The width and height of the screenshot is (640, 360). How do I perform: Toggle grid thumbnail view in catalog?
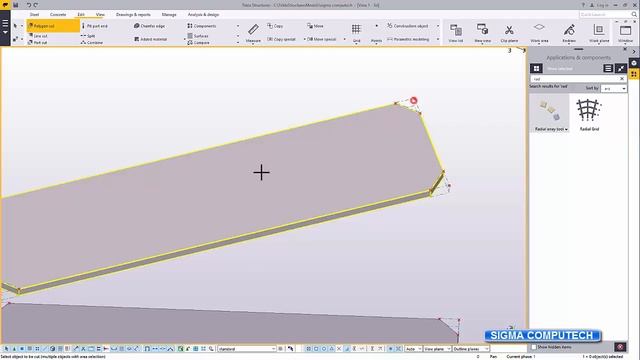click(536, 68)
